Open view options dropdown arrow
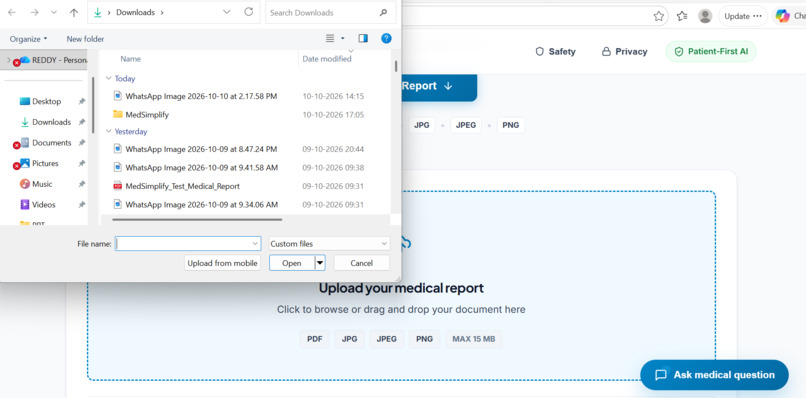 [x=343, y=39]
